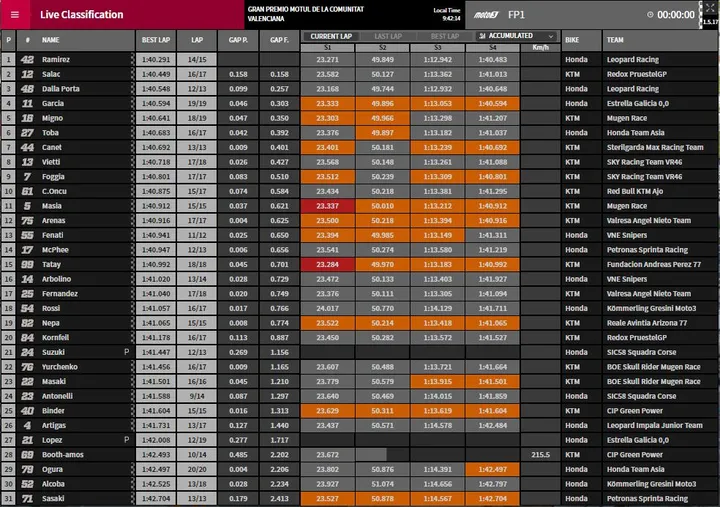
Task: Click Canet's rider number 44
Action: pos(28,147)
